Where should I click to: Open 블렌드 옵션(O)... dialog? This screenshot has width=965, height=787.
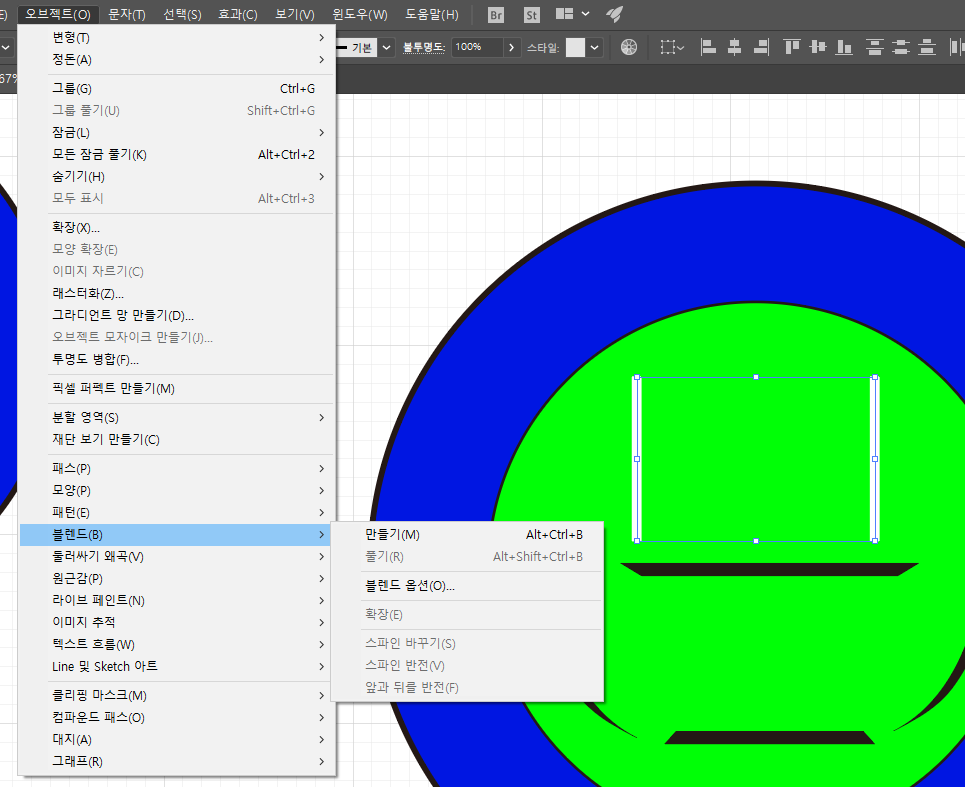pyautogui.click(x=467, y=586)
